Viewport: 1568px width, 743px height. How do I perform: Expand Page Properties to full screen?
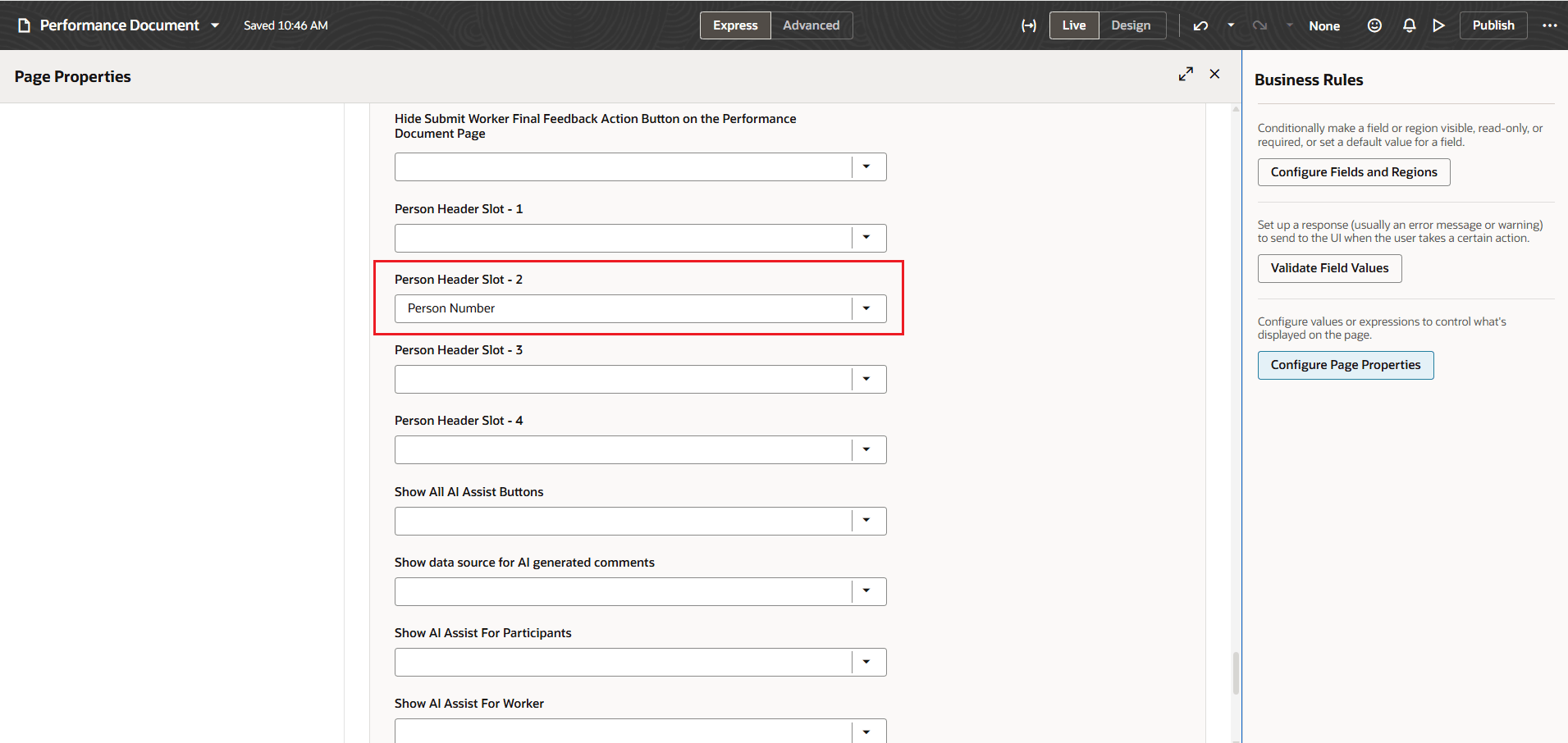tap(1186, 74)
